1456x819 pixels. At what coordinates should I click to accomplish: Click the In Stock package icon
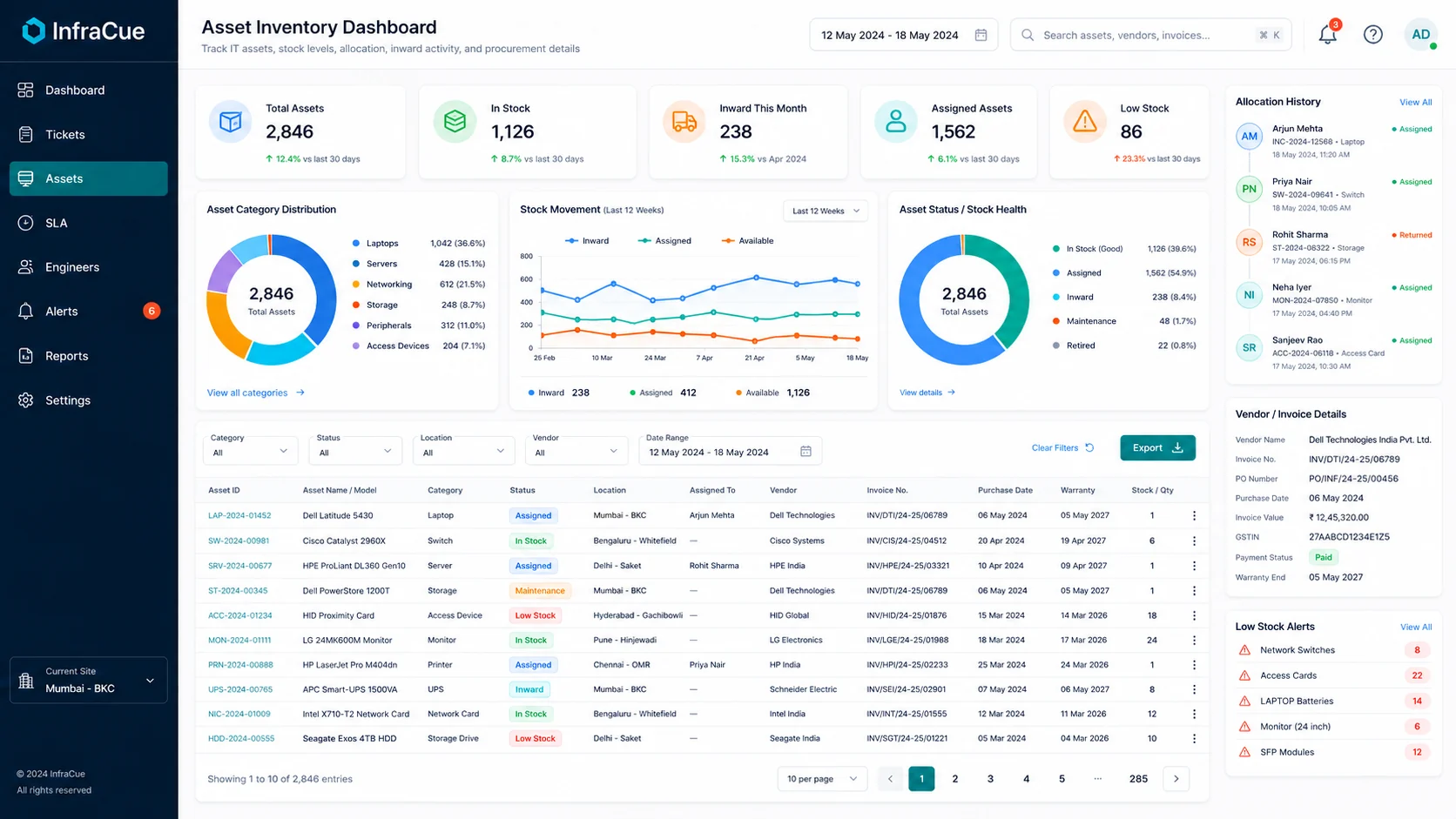[455, 122]
